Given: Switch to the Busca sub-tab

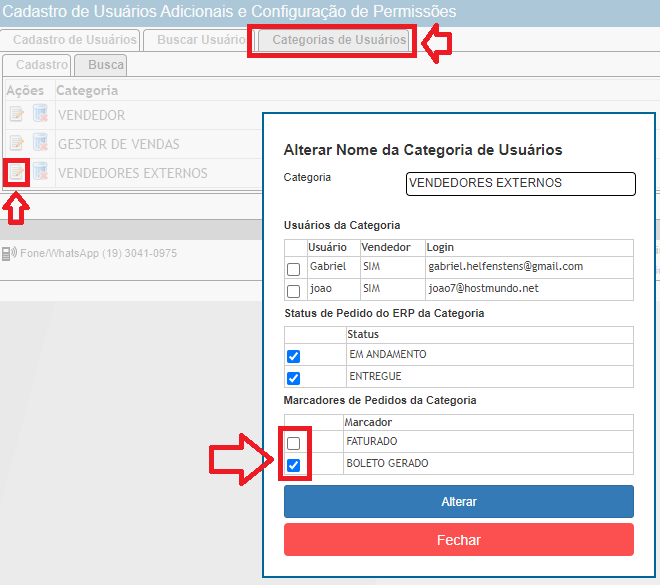Looking at the screenshot, I should 106,65.
